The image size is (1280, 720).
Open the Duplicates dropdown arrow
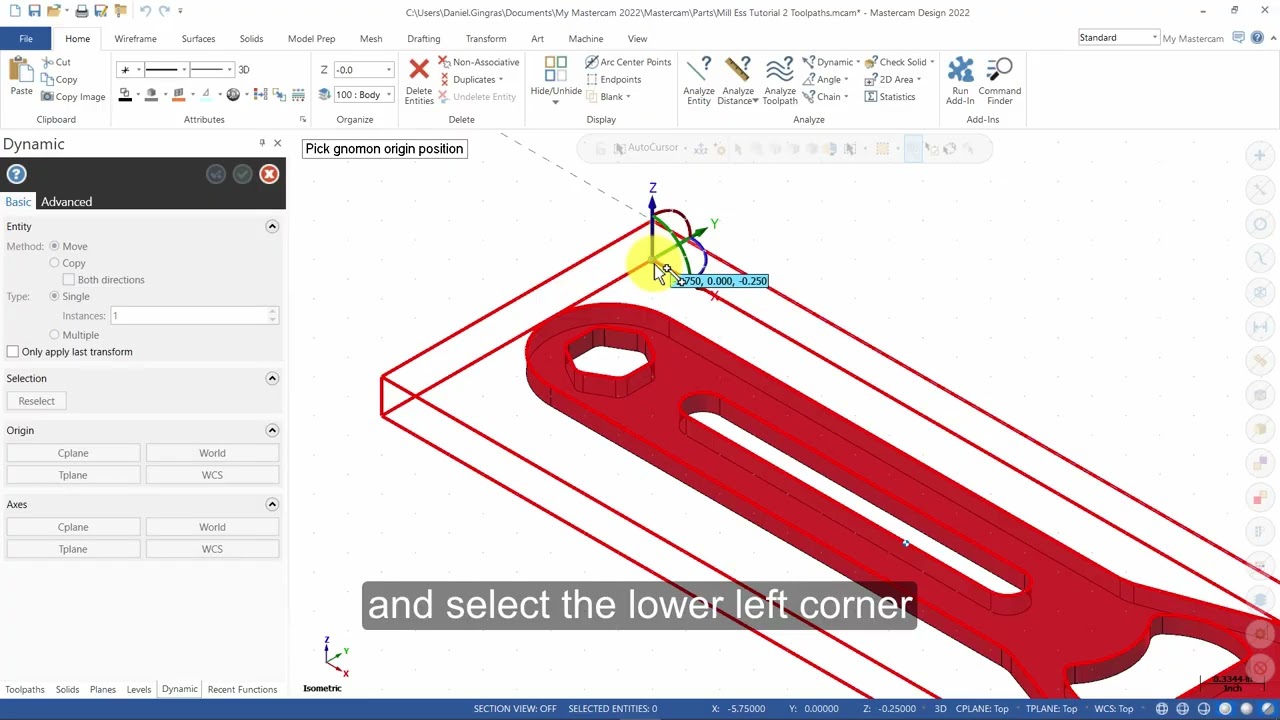(501, 80)
